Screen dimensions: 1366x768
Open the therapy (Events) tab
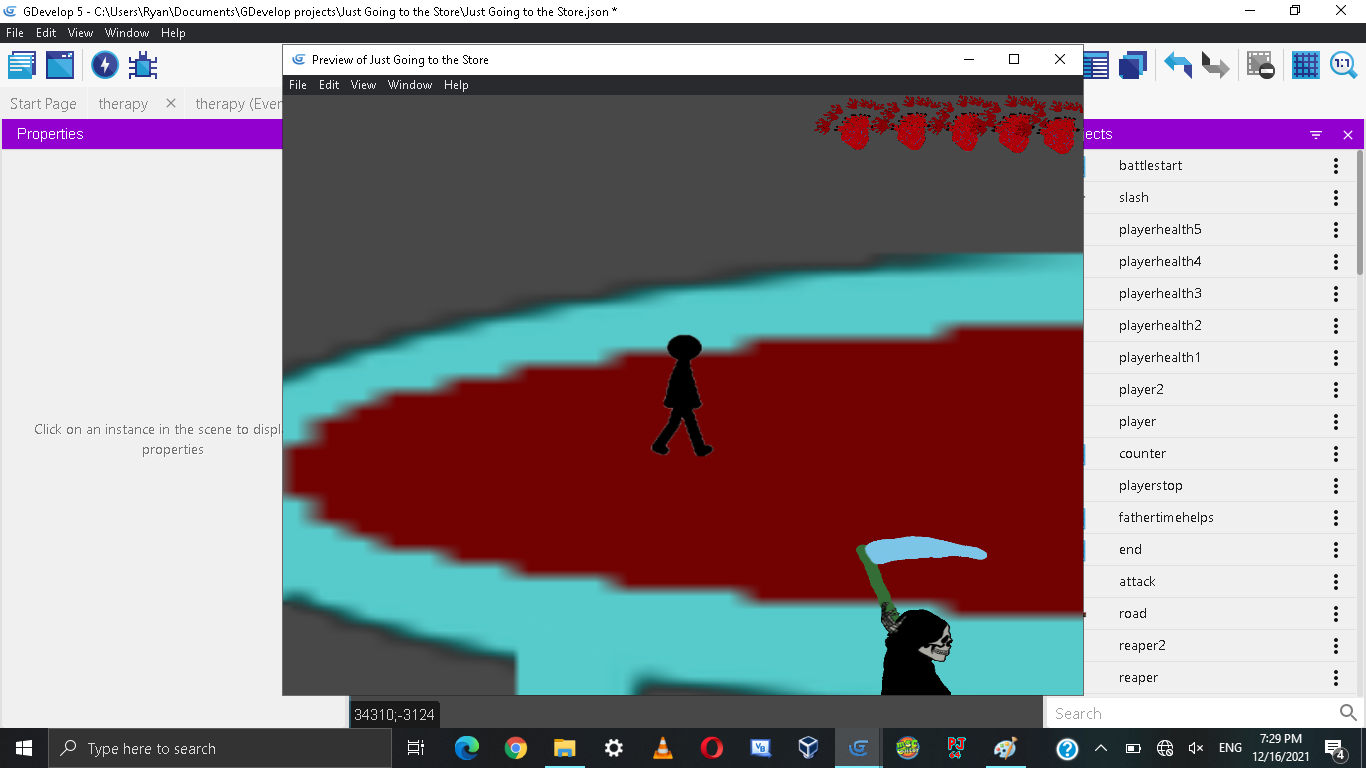(239, 103)
